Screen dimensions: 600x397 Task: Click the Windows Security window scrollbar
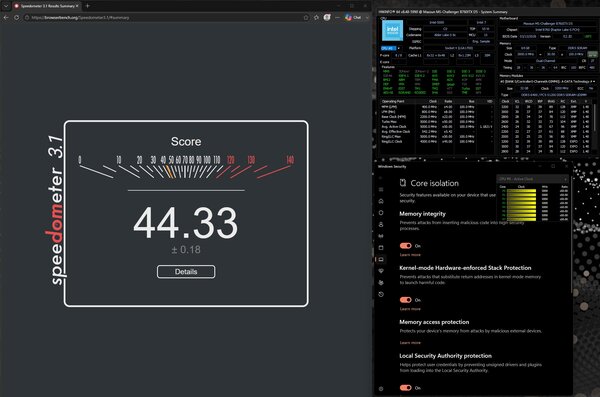click(571, 234)
